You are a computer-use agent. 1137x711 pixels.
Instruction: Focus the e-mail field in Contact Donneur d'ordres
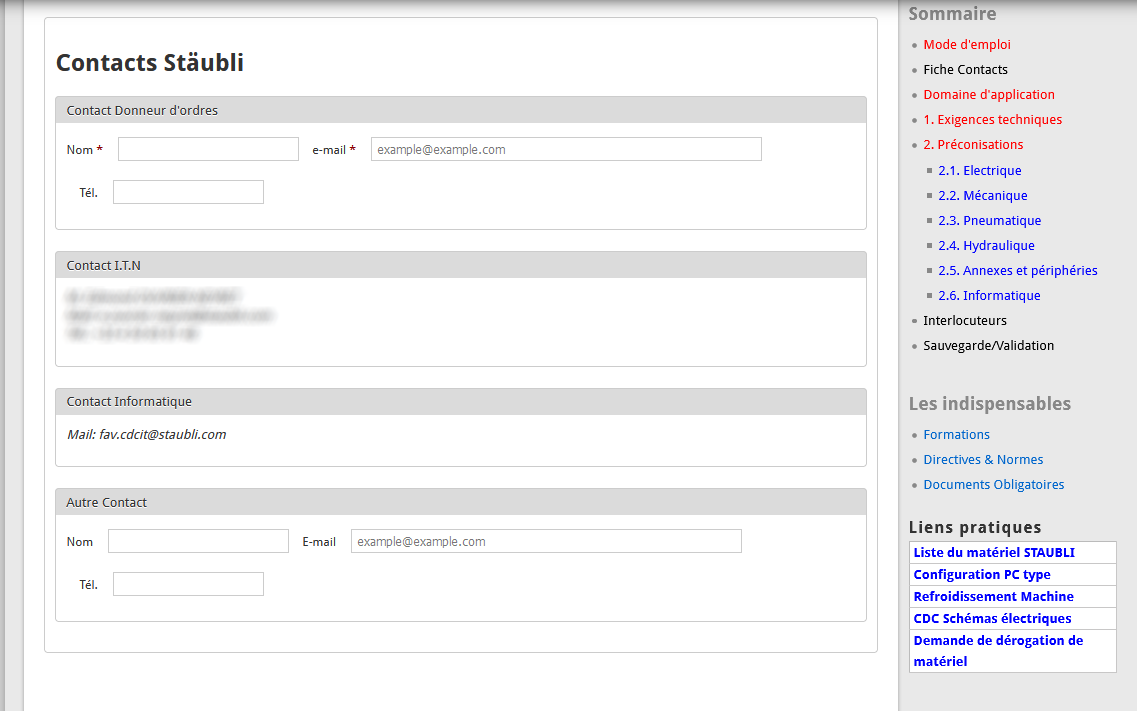click(566, 149)
